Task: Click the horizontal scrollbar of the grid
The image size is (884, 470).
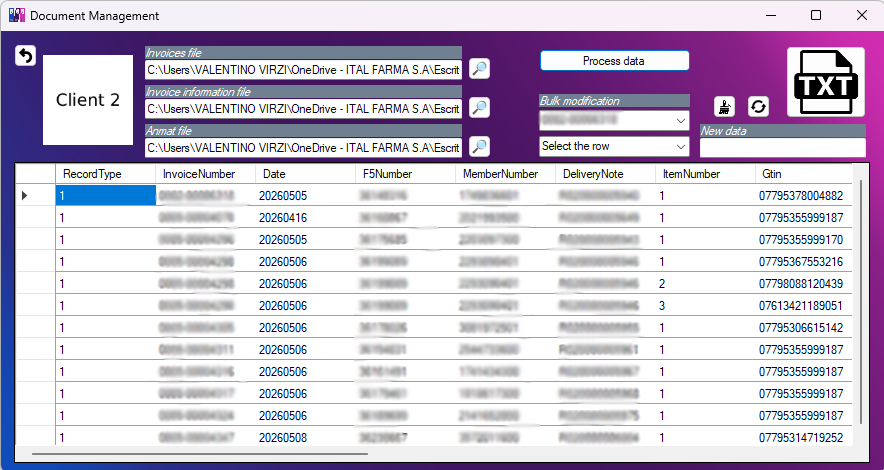Action: click(x=200, y=453)
